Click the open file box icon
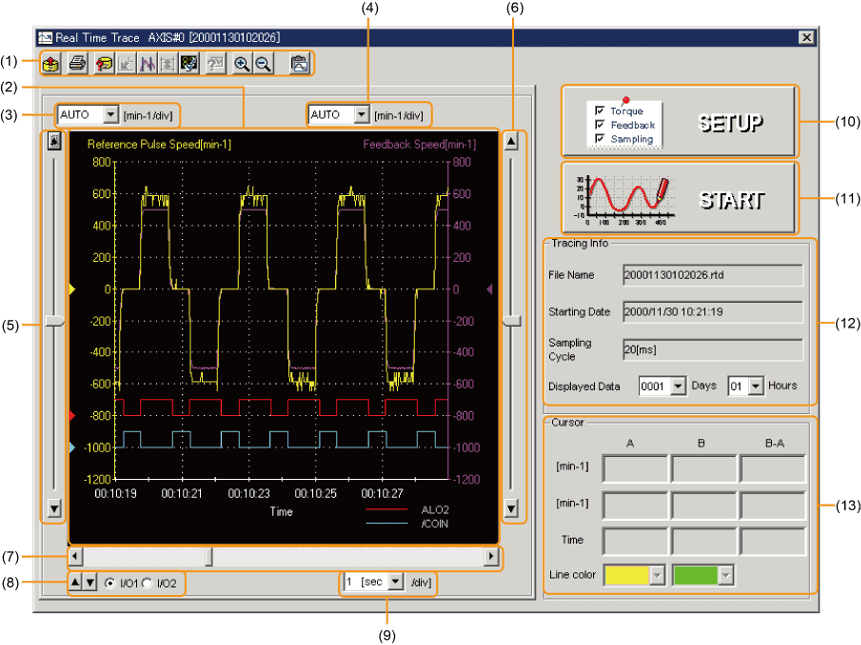Screen dimensions: 861x645 click(50, 63)
